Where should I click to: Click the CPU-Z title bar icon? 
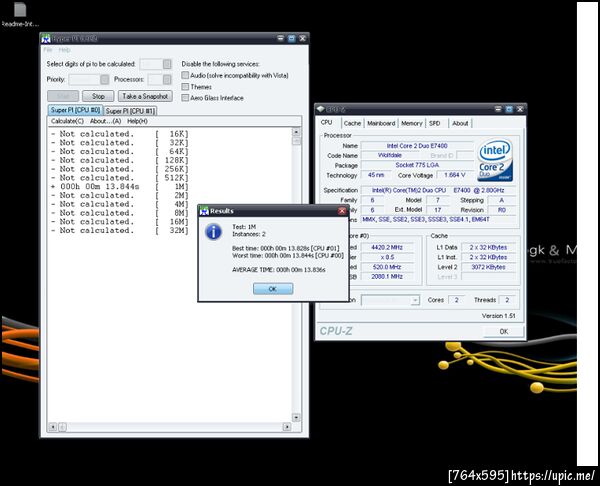(321, 109)
